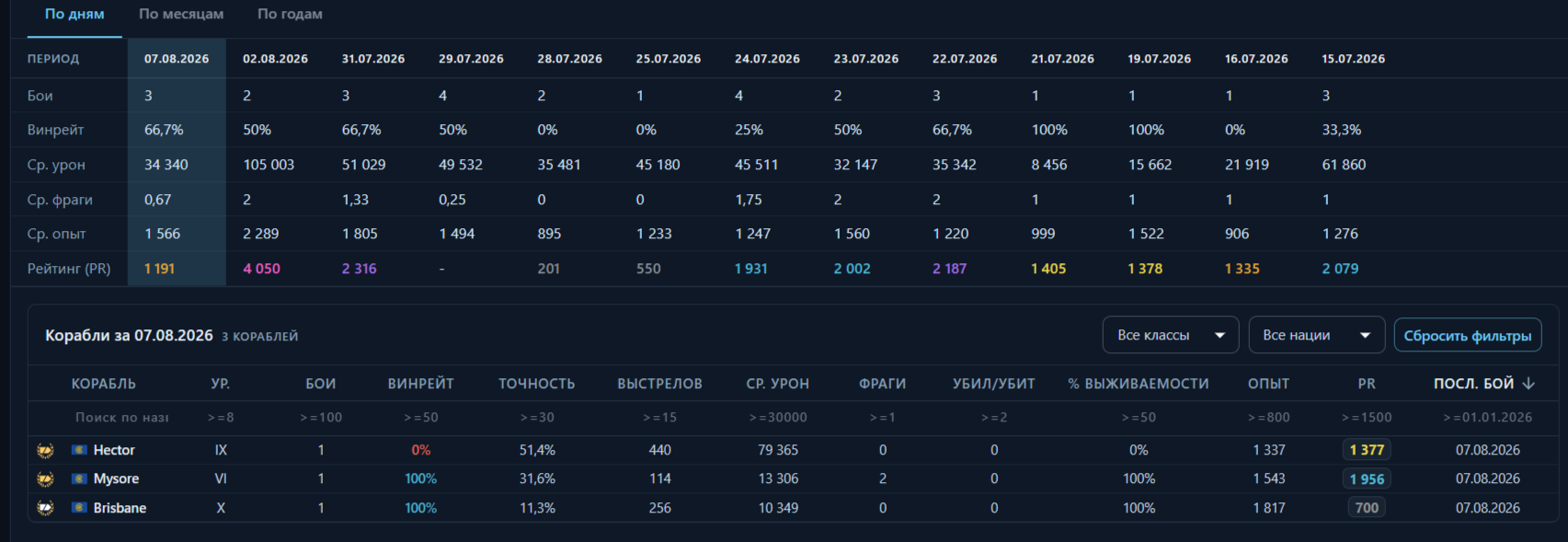
Task: Click the ship name search field
Action: (x=121, y=417)
